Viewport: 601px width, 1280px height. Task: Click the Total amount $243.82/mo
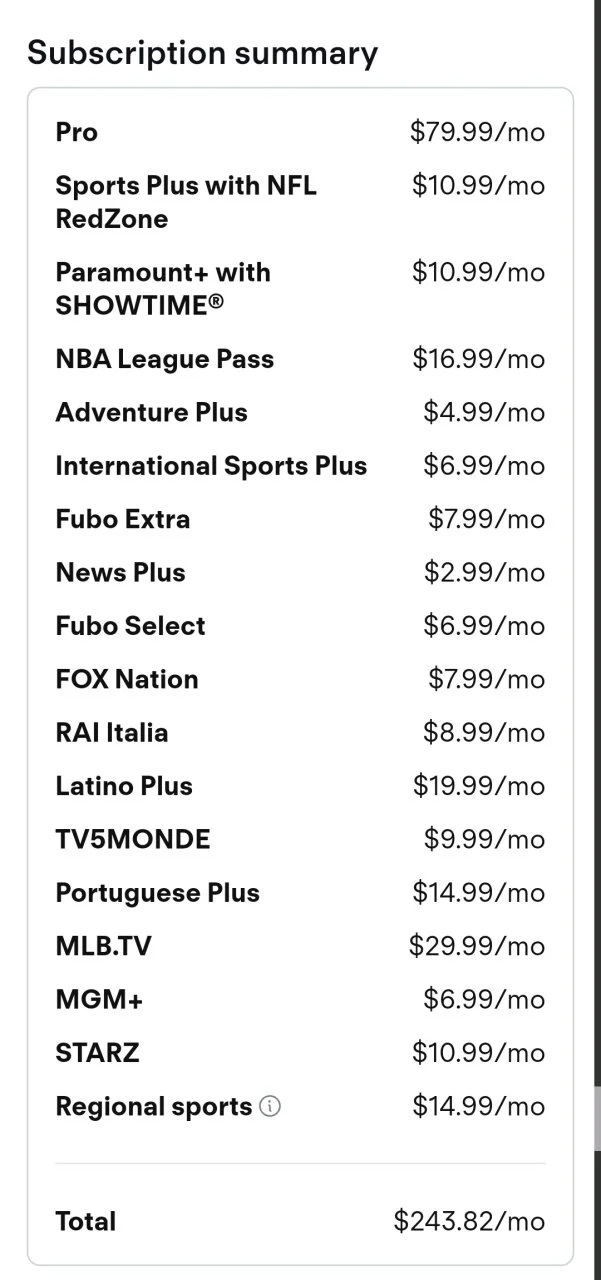point(470,1221)
